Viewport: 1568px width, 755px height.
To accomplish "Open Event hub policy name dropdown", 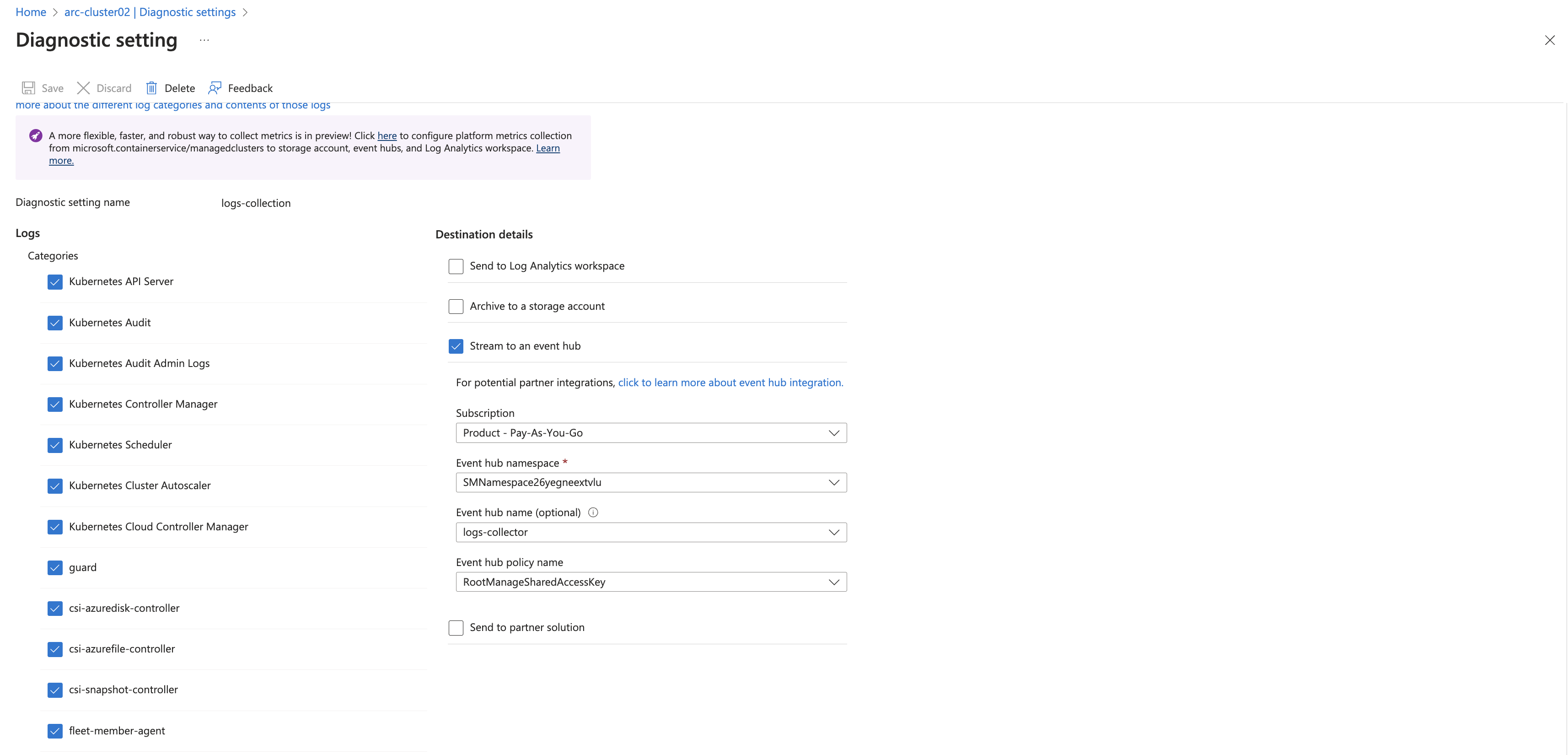I will coord(651,582).
